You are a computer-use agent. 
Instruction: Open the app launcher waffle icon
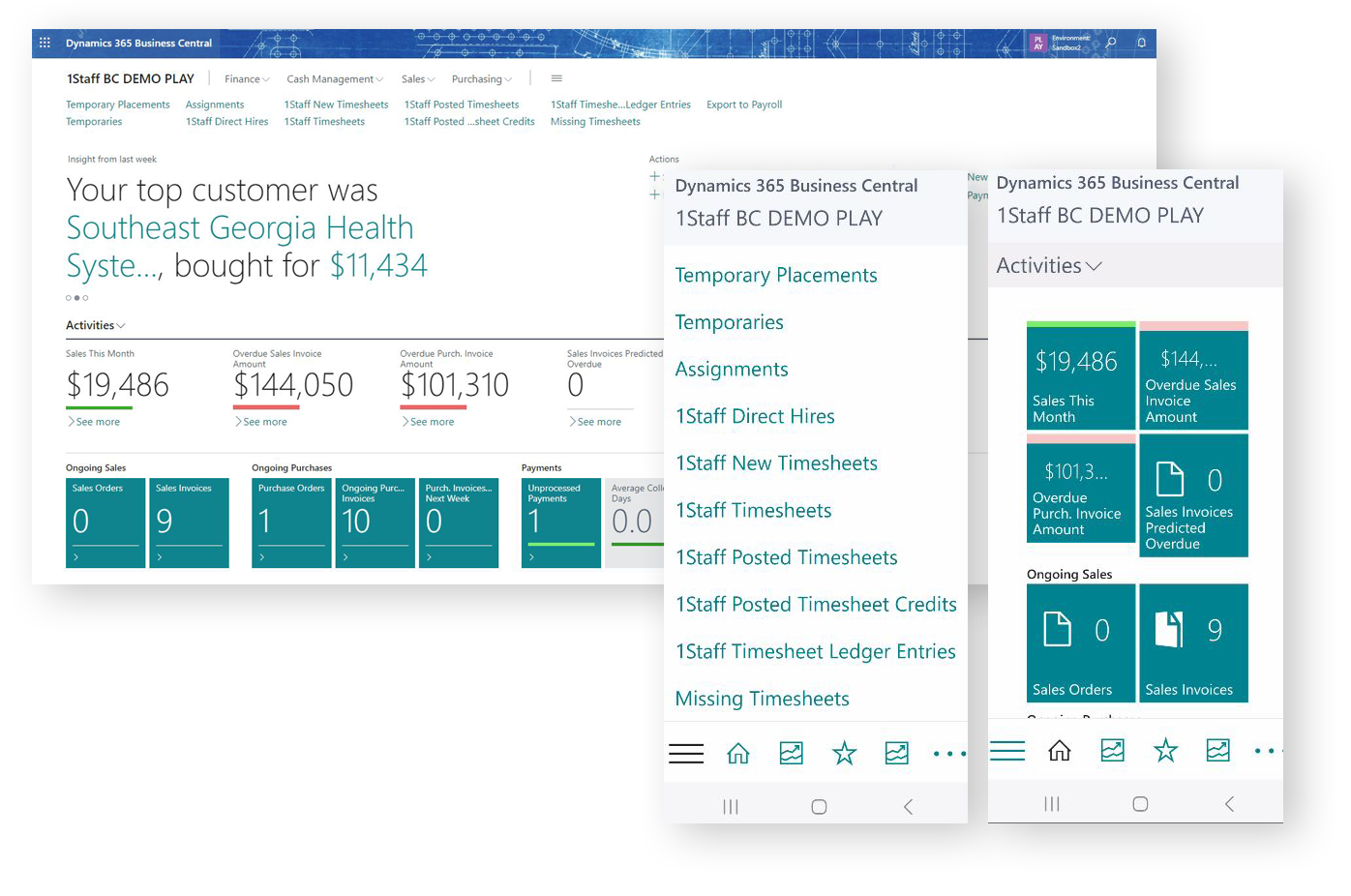click(x=45, y=43)
